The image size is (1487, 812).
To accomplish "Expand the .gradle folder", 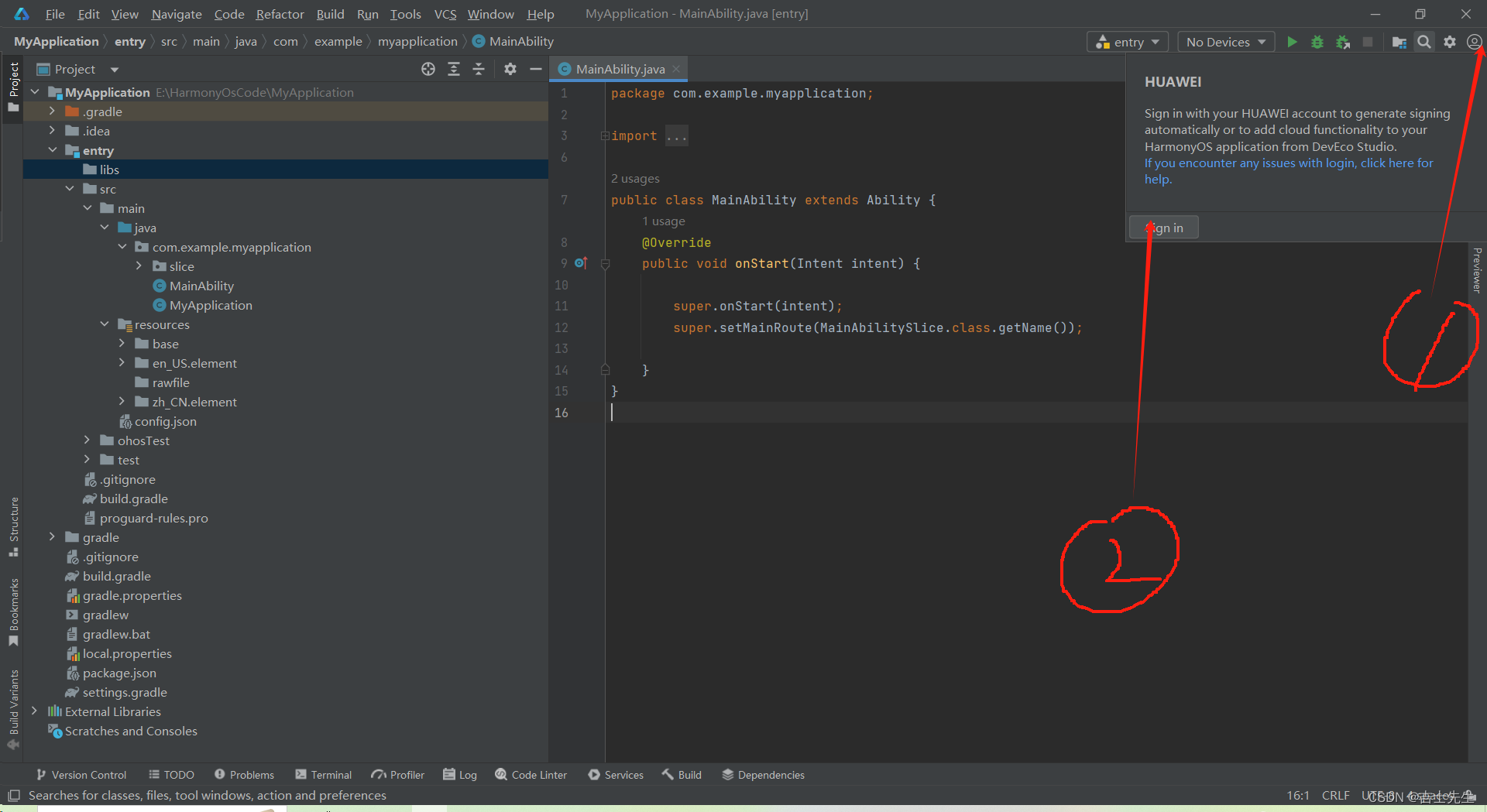I will pos(52,111).
